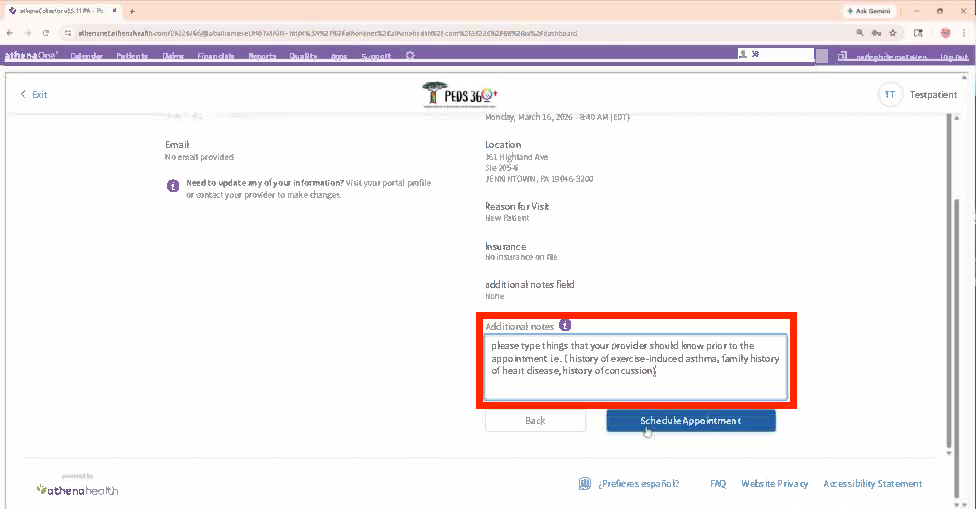
Task: Click the browser address bar
Action: click(x=461, y=33)
